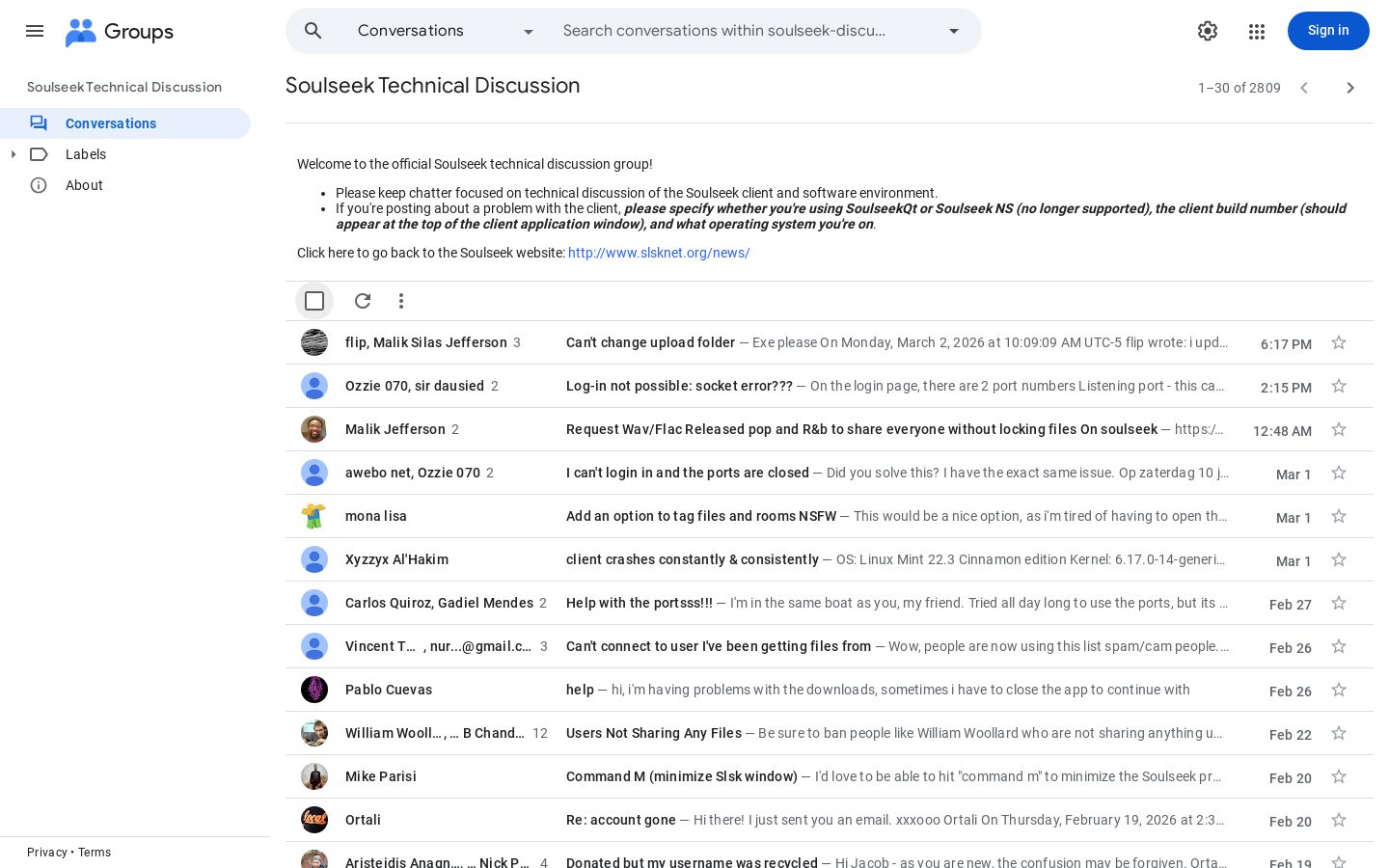Click mona lisa's avatar
This screenshot has width=1389, height=868.
[x=314, y=516]
